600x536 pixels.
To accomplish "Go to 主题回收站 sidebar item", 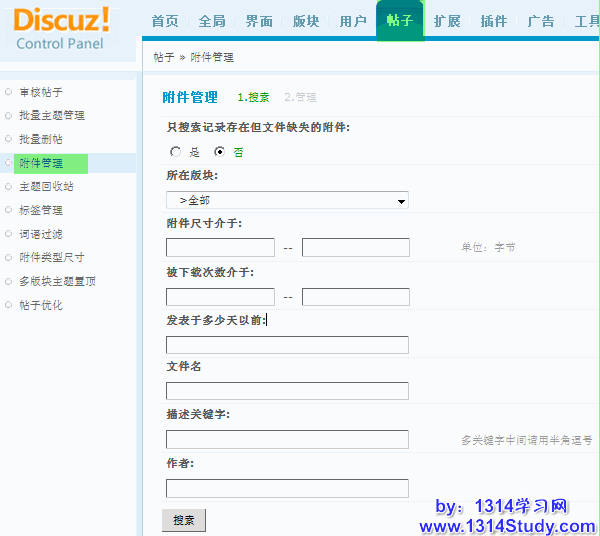I will pos(46,187).
